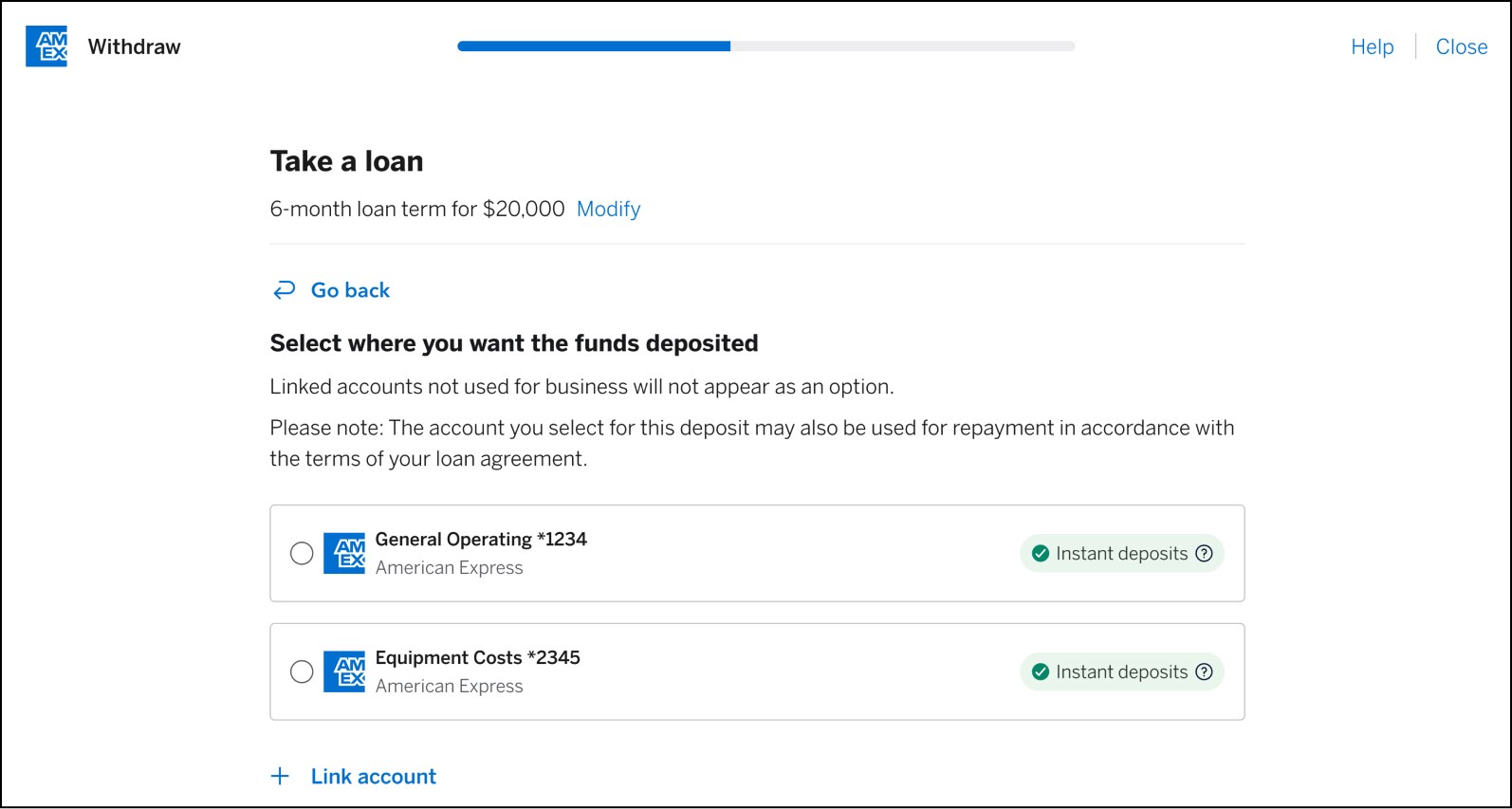Click the plus icon next to Link account
Viewport: 1512px width, 809px height.
pyautogui.click(x=279, y=776)
